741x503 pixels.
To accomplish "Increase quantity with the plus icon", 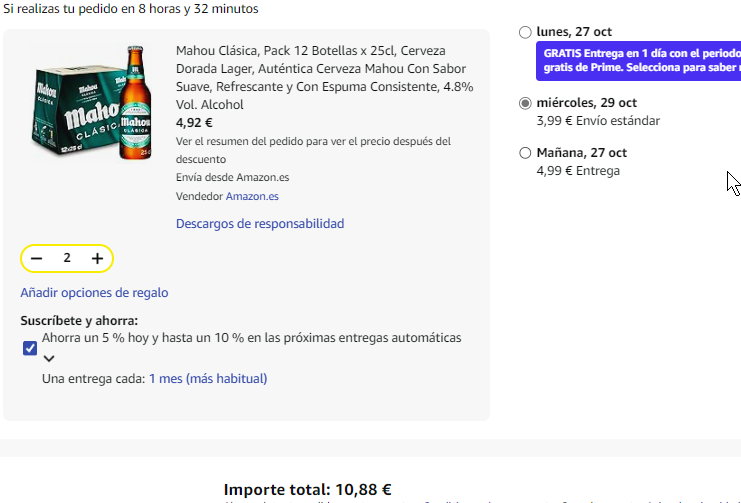I will click(x=97, y=259).
